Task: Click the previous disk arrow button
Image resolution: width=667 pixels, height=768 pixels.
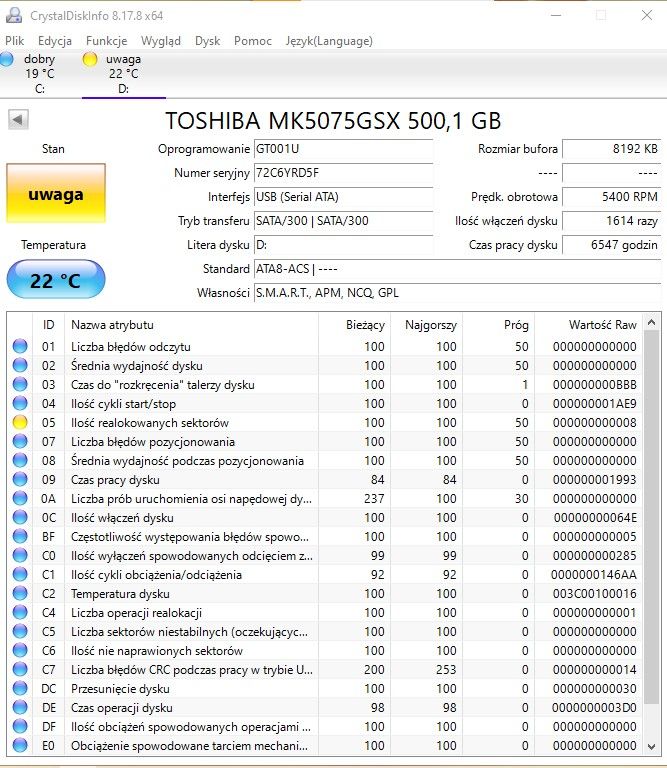Action: [x=18, y=120]
